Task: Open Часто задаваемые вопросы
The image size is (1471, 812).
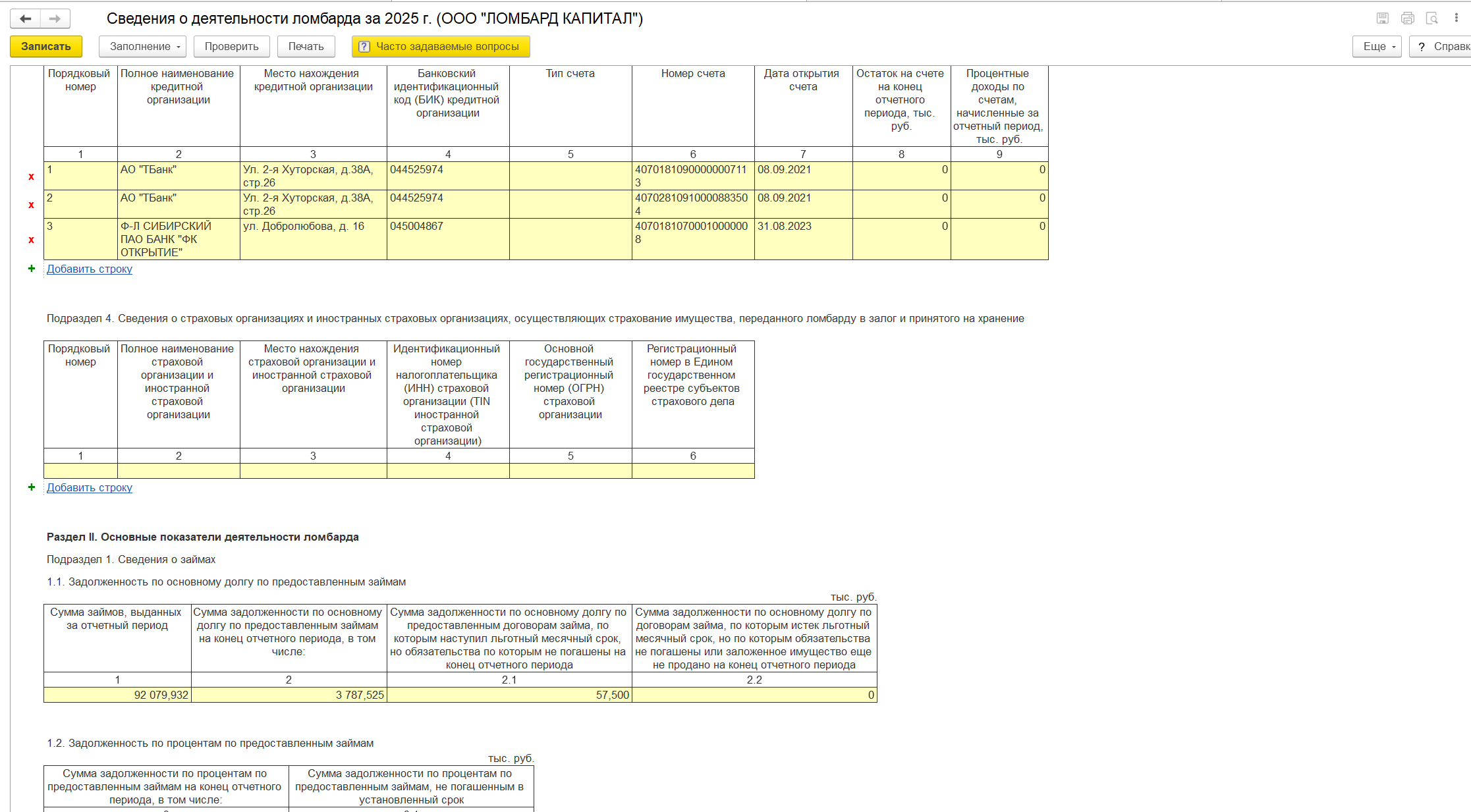Action: tap(440, 47)
